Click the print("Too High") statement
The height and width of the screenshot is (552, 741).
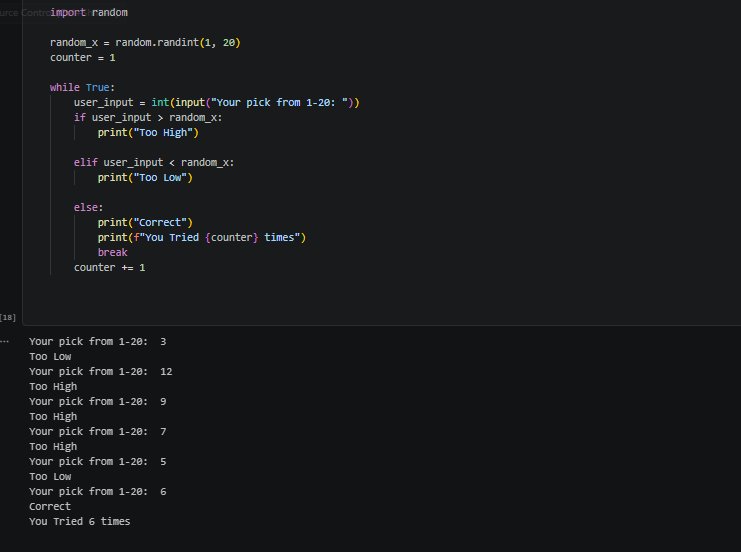tap(148, 133)
